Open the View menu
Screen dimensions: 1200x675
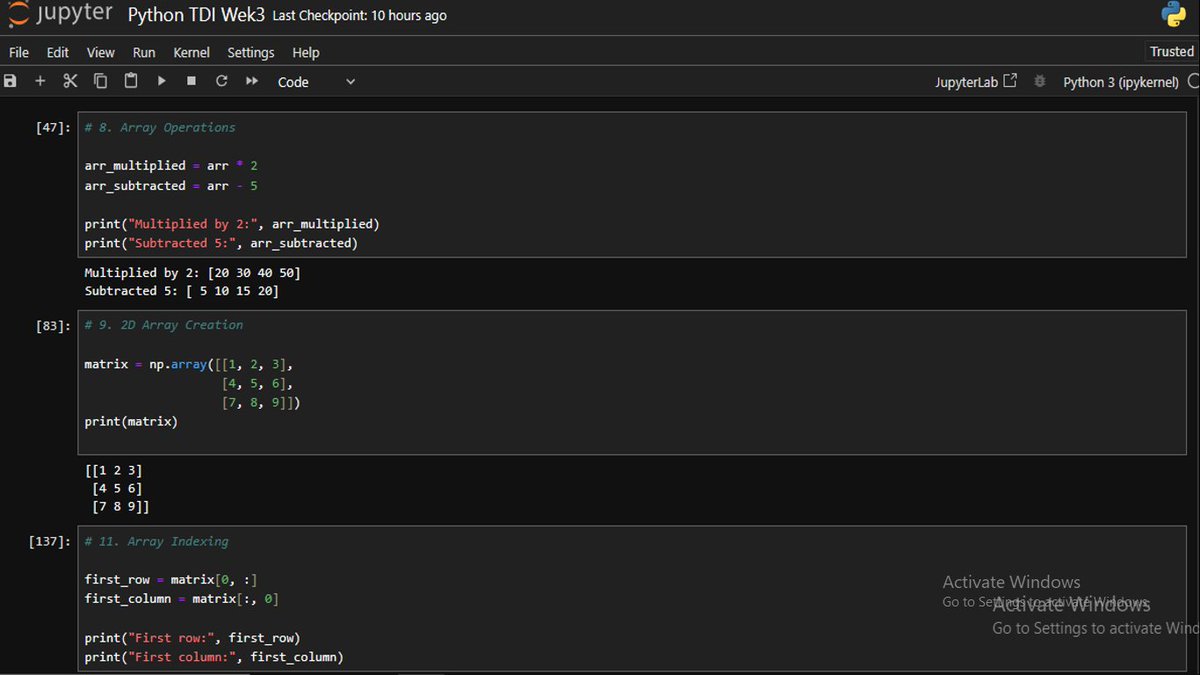click(101, 52)
